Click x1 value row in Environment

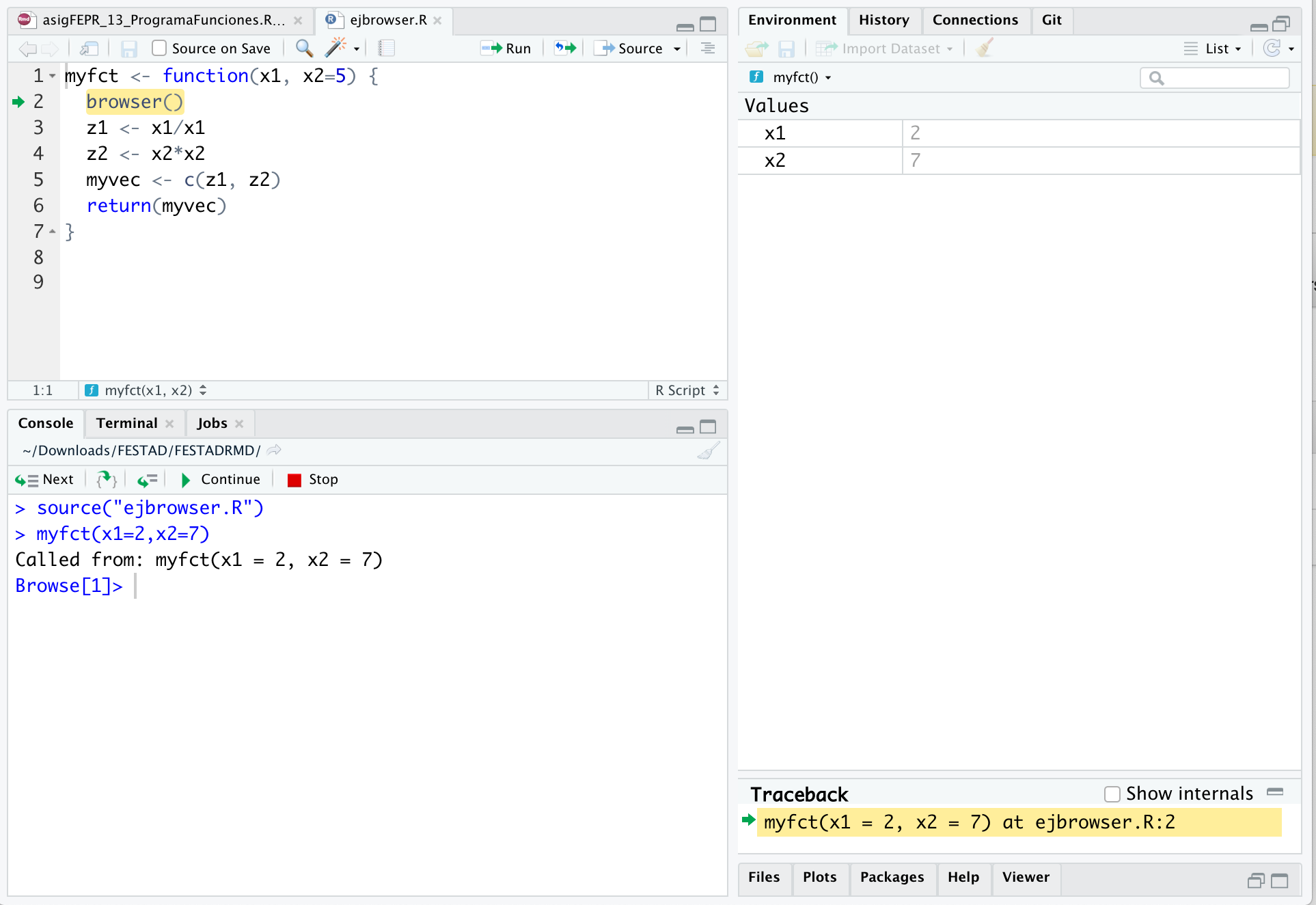pos(1019,133)
